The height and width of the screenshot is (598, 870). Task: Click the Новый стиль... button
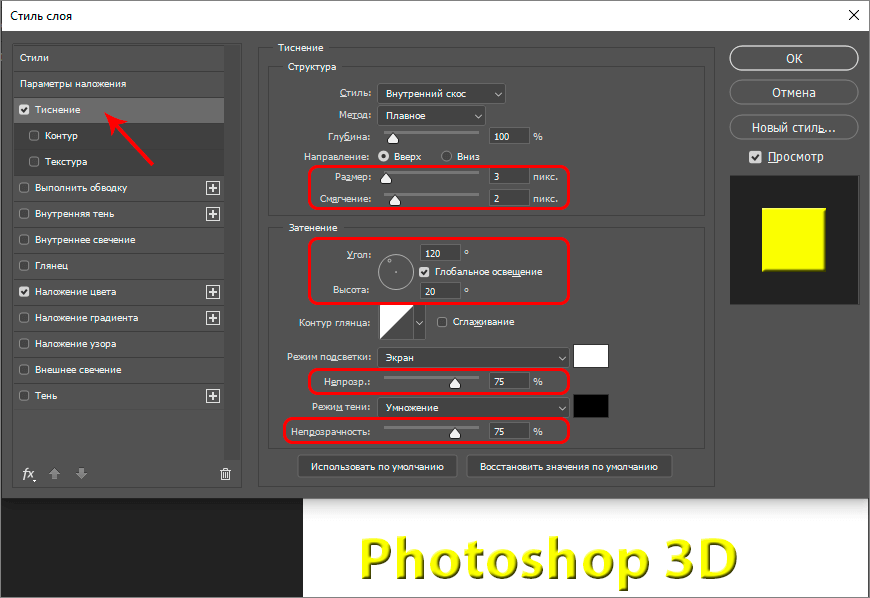793,128
